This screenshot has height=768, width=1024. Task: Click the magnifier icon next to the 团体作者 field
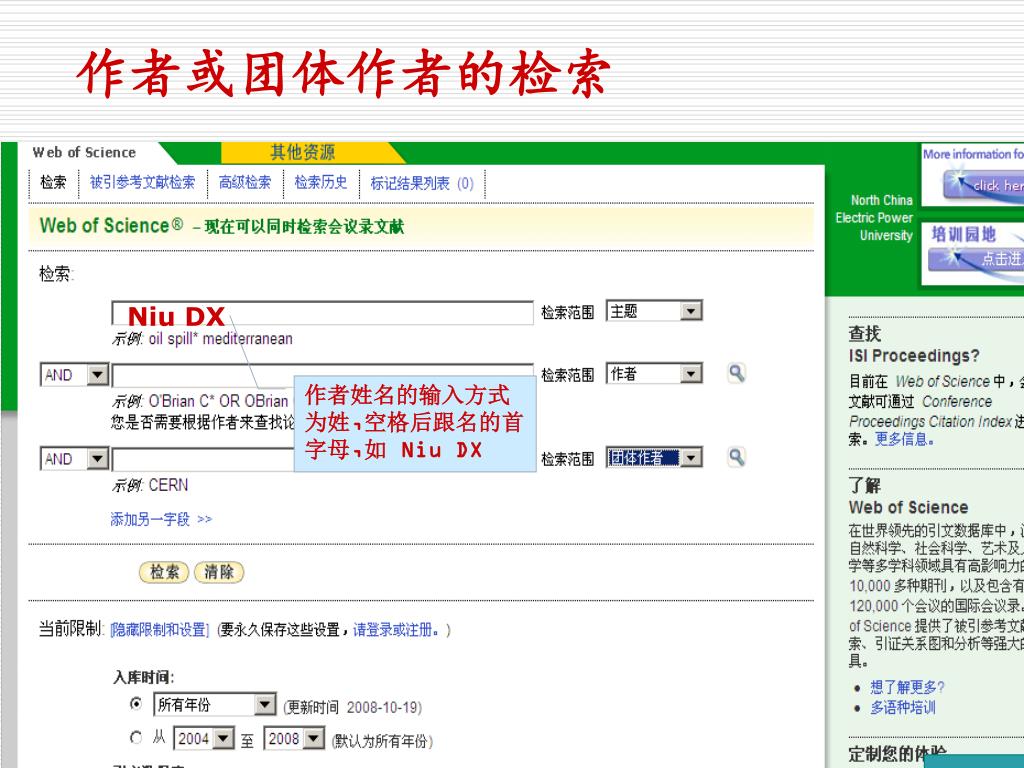coord(736,457)
